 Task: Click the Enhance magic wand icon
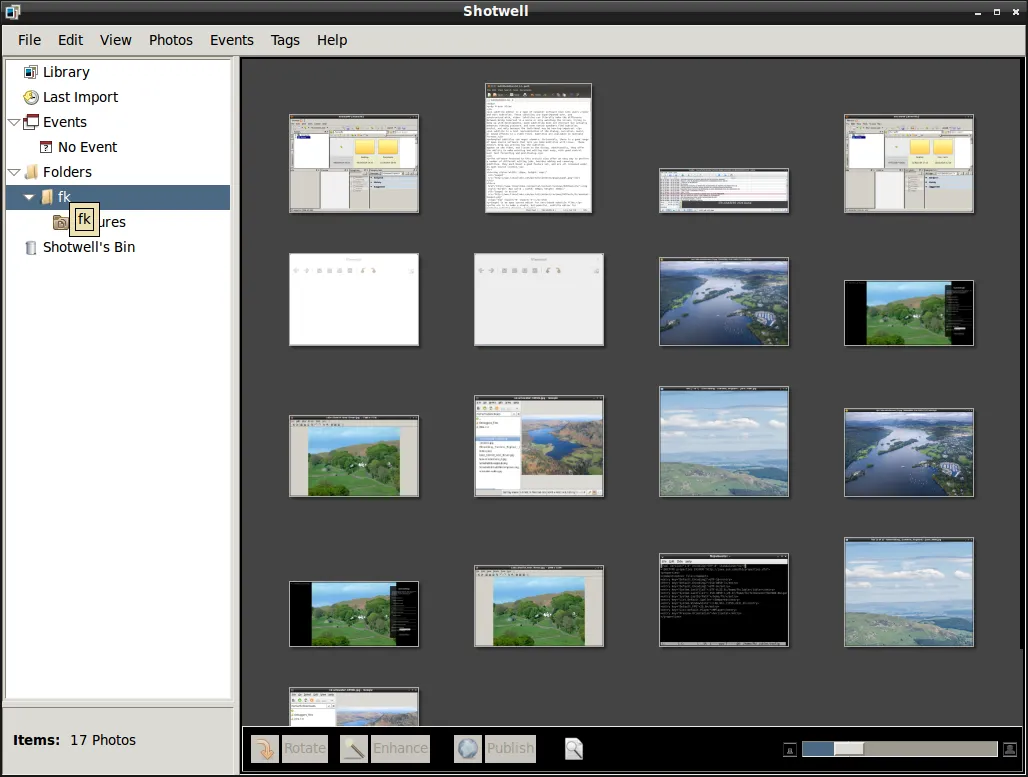pos(354,748)
